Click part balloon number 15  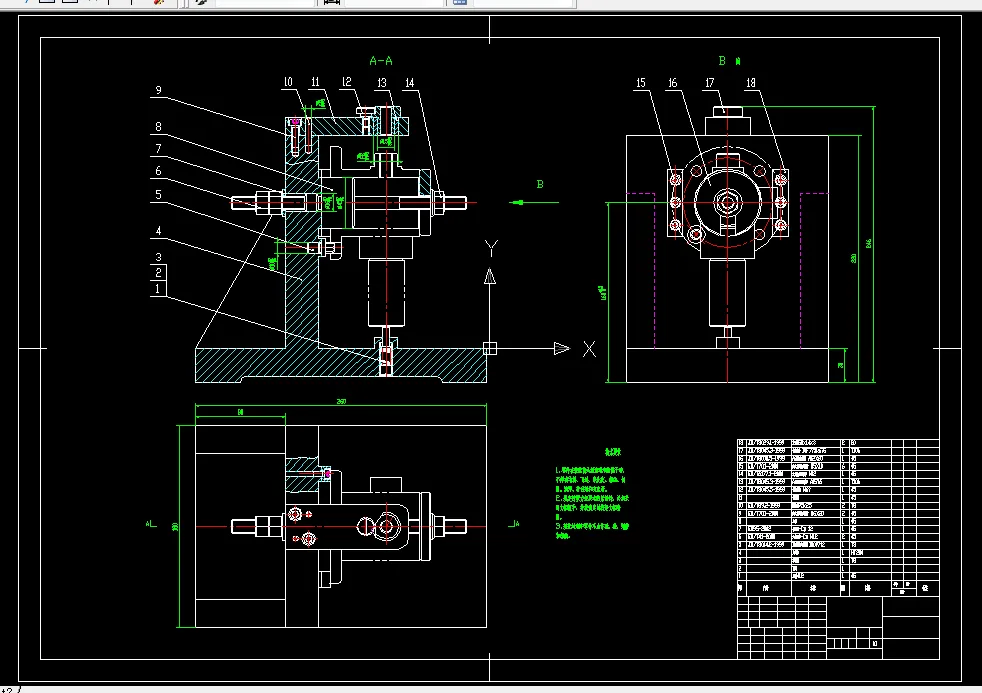pyautogui.click(x=641, y=83)
